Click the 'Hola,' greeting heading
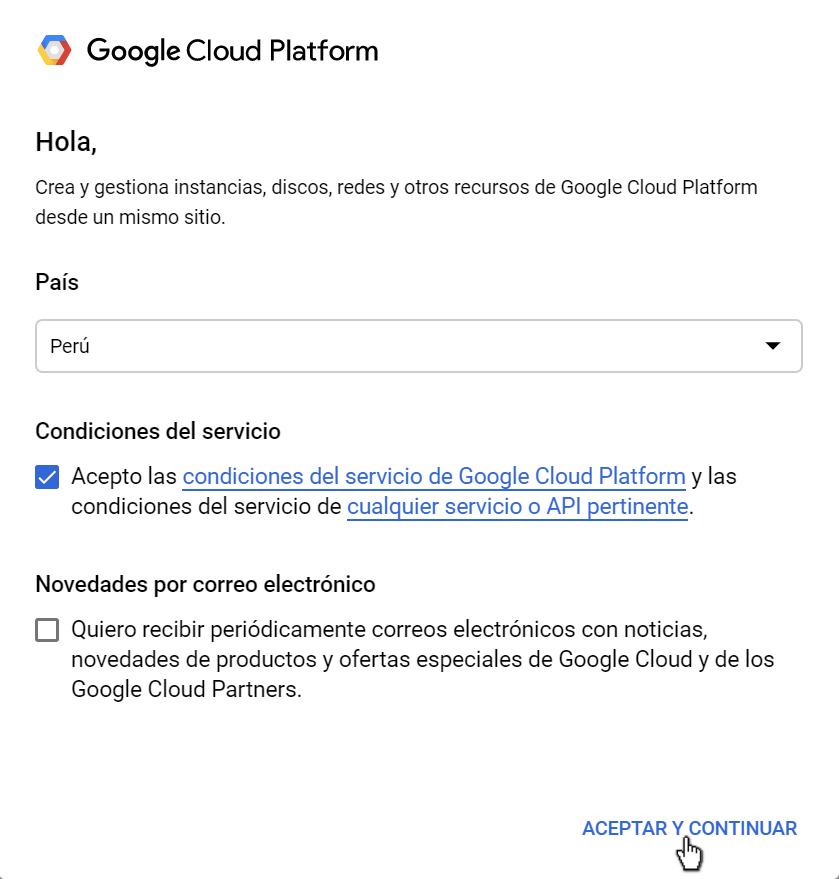Screen dimensions: 839x879 66,142
